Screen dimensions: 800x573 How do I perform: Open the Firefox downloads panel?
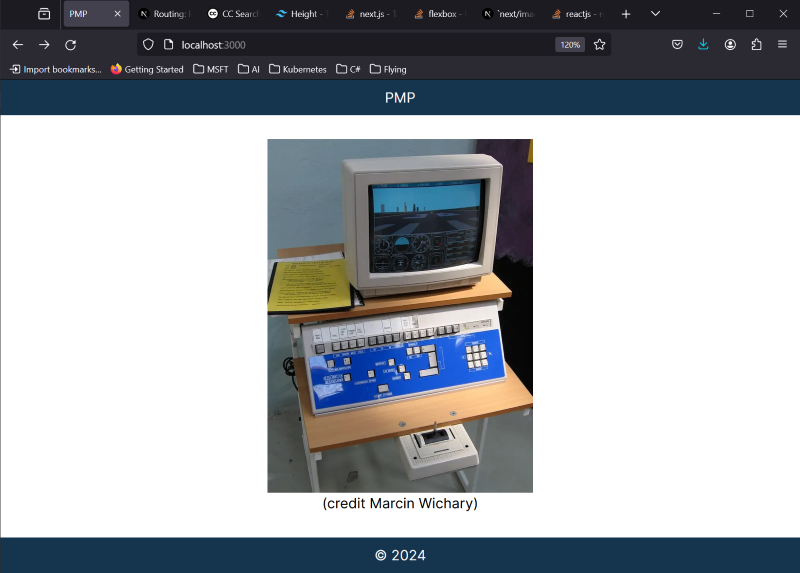point(703,45)
